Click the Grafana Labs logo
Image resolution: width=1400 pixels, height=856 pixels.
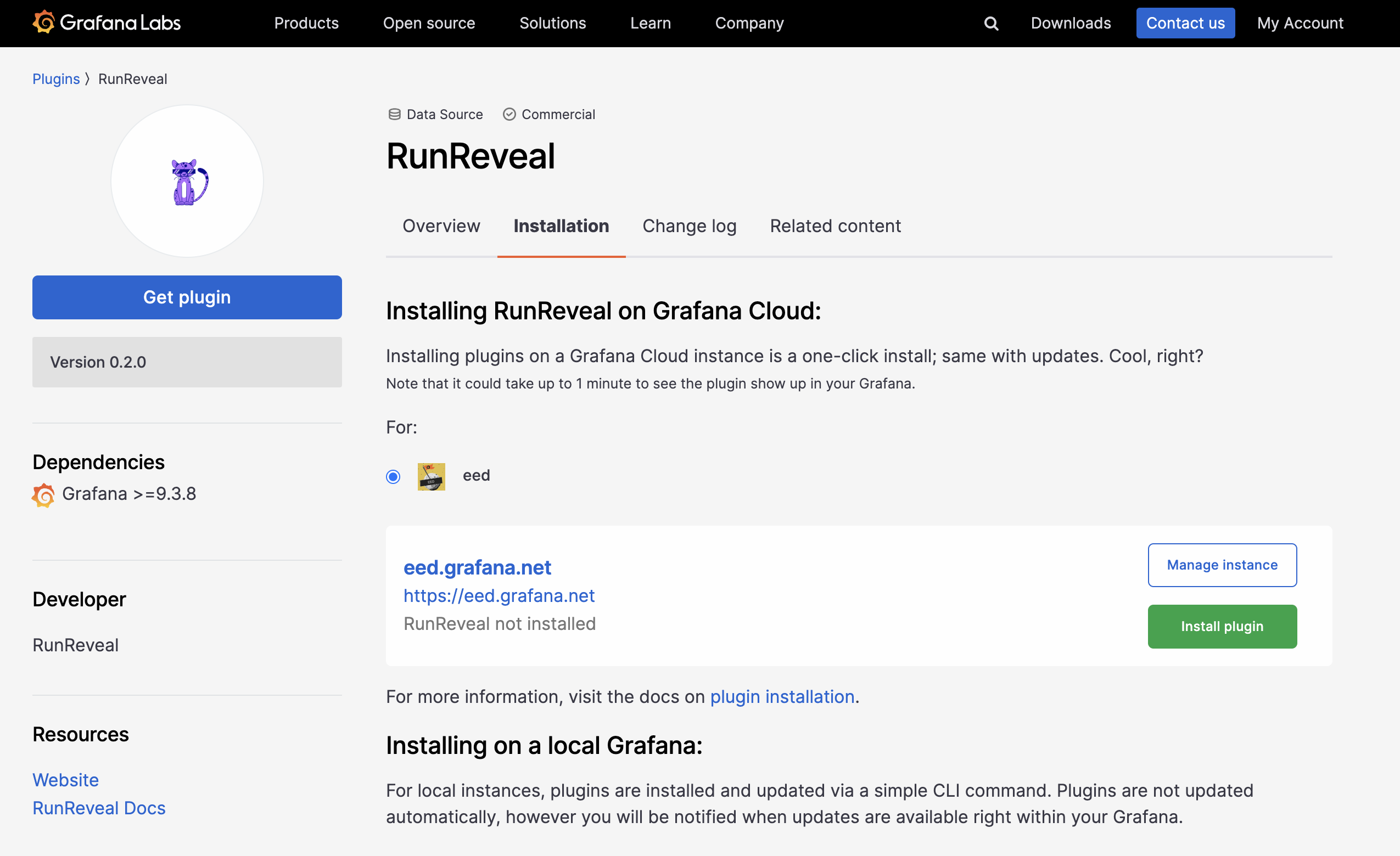(107, 22)
